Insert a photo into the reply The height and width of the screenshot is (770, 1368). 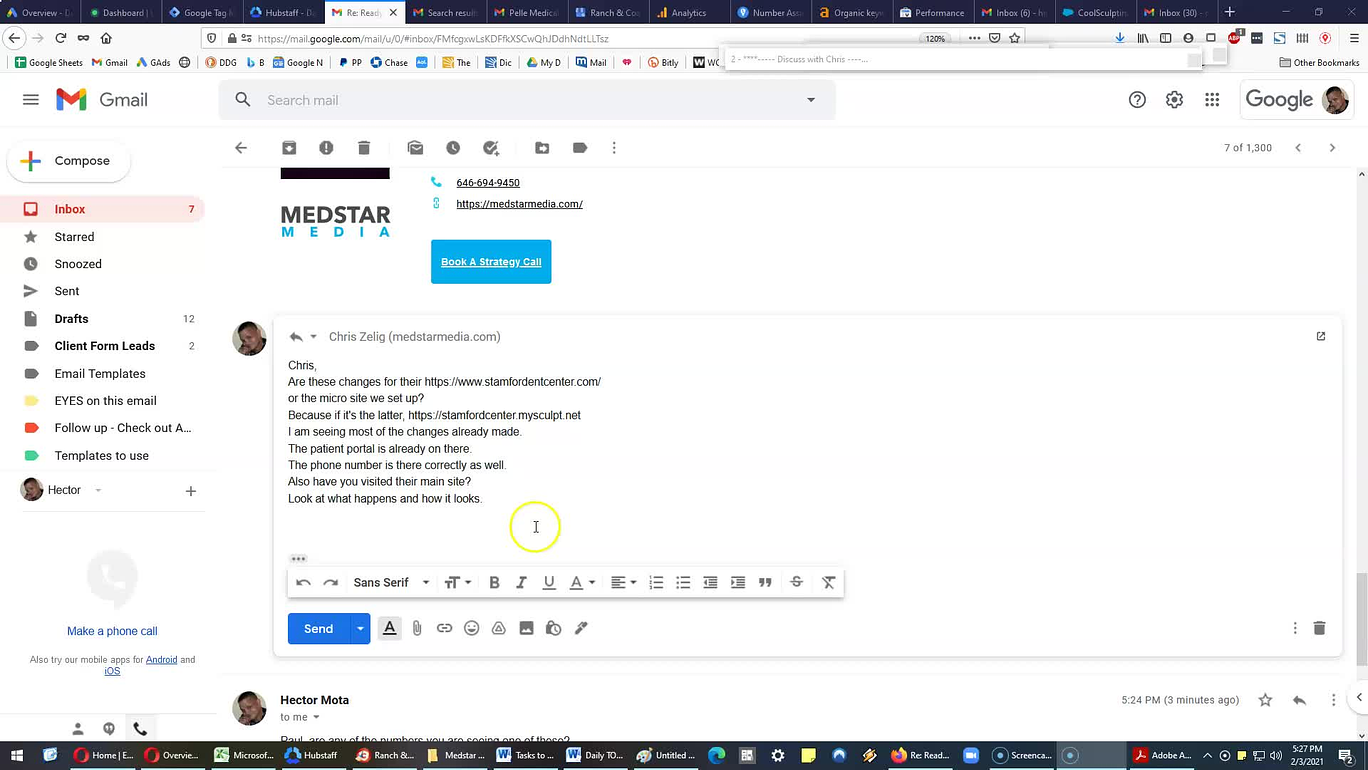pyautogui.click(x=526, y=628)
